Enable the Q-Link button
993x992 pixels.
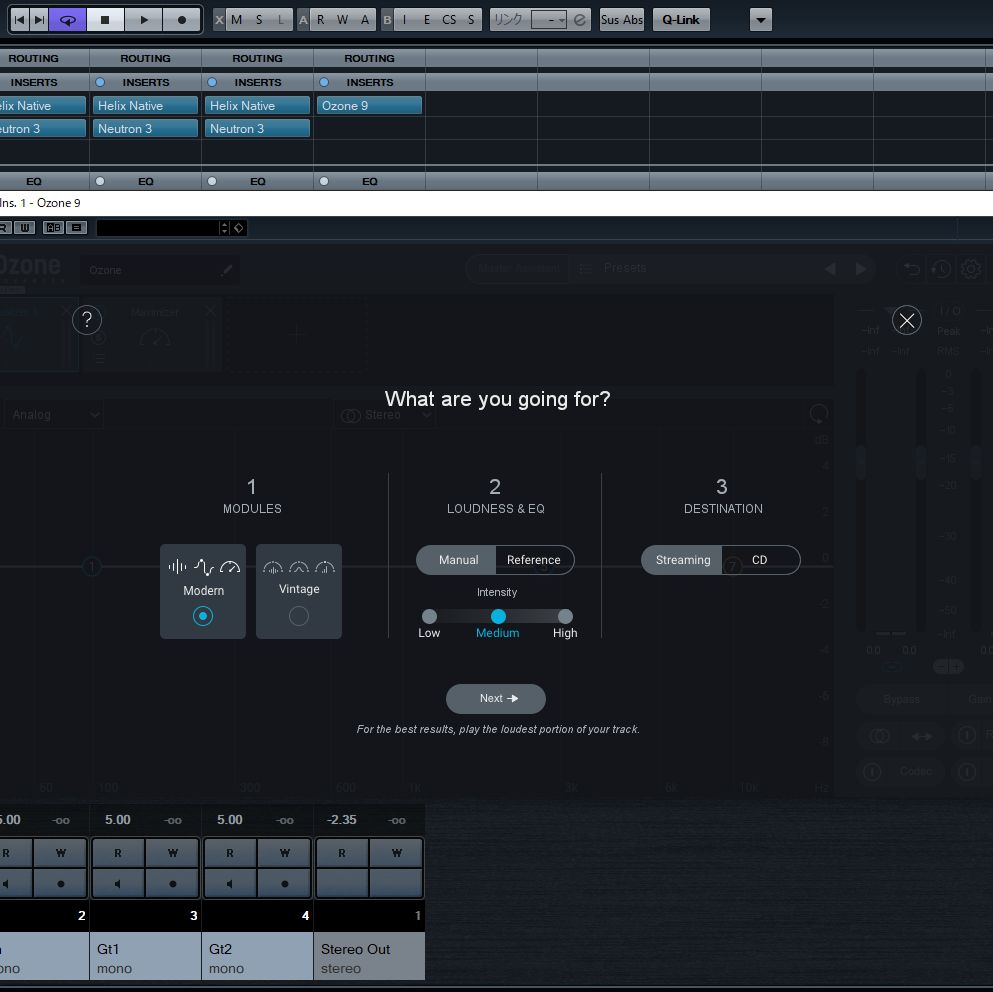681,20
